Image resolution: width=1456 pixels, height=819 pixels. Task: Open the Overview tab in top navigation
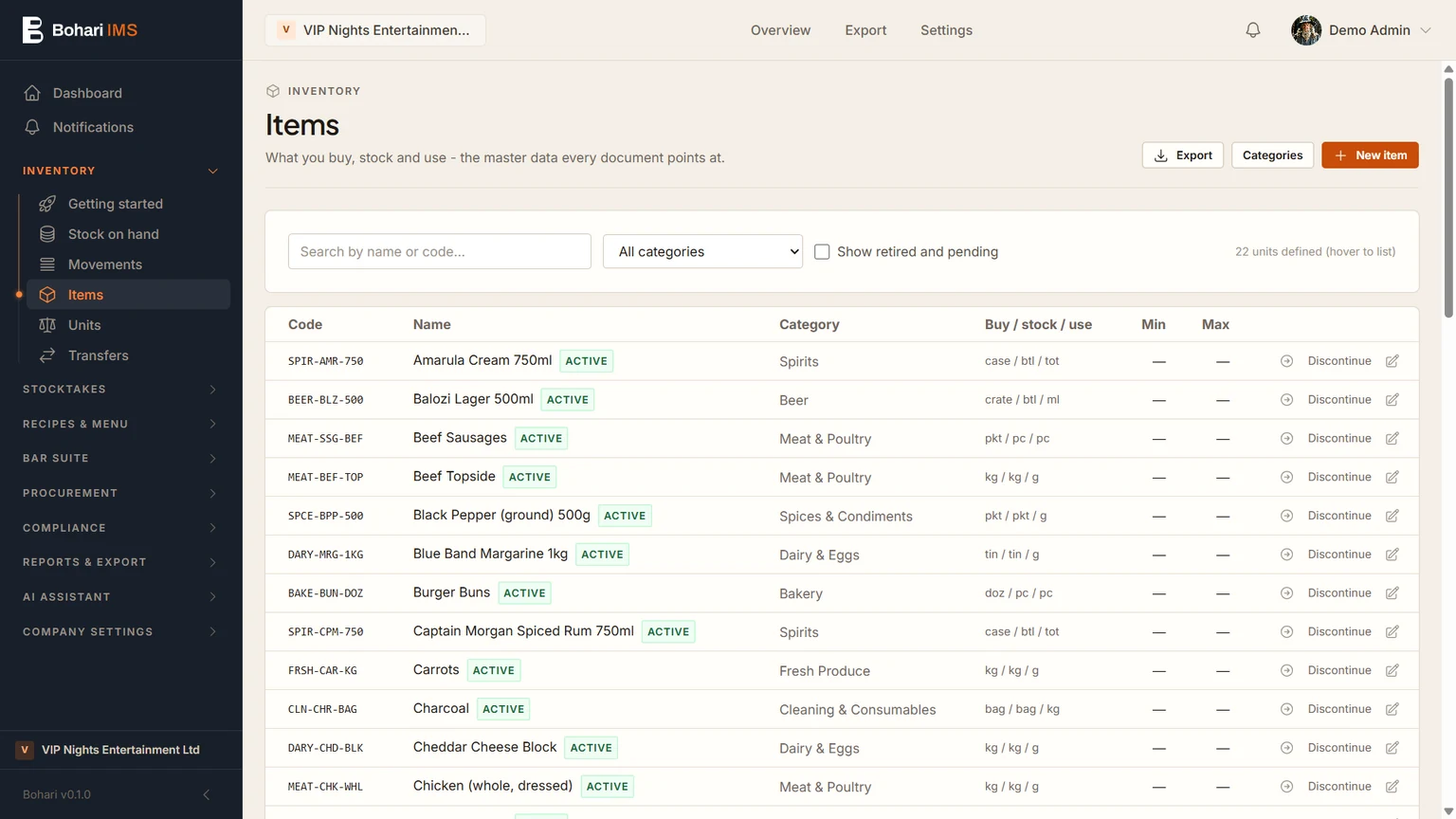pos(780,30)
